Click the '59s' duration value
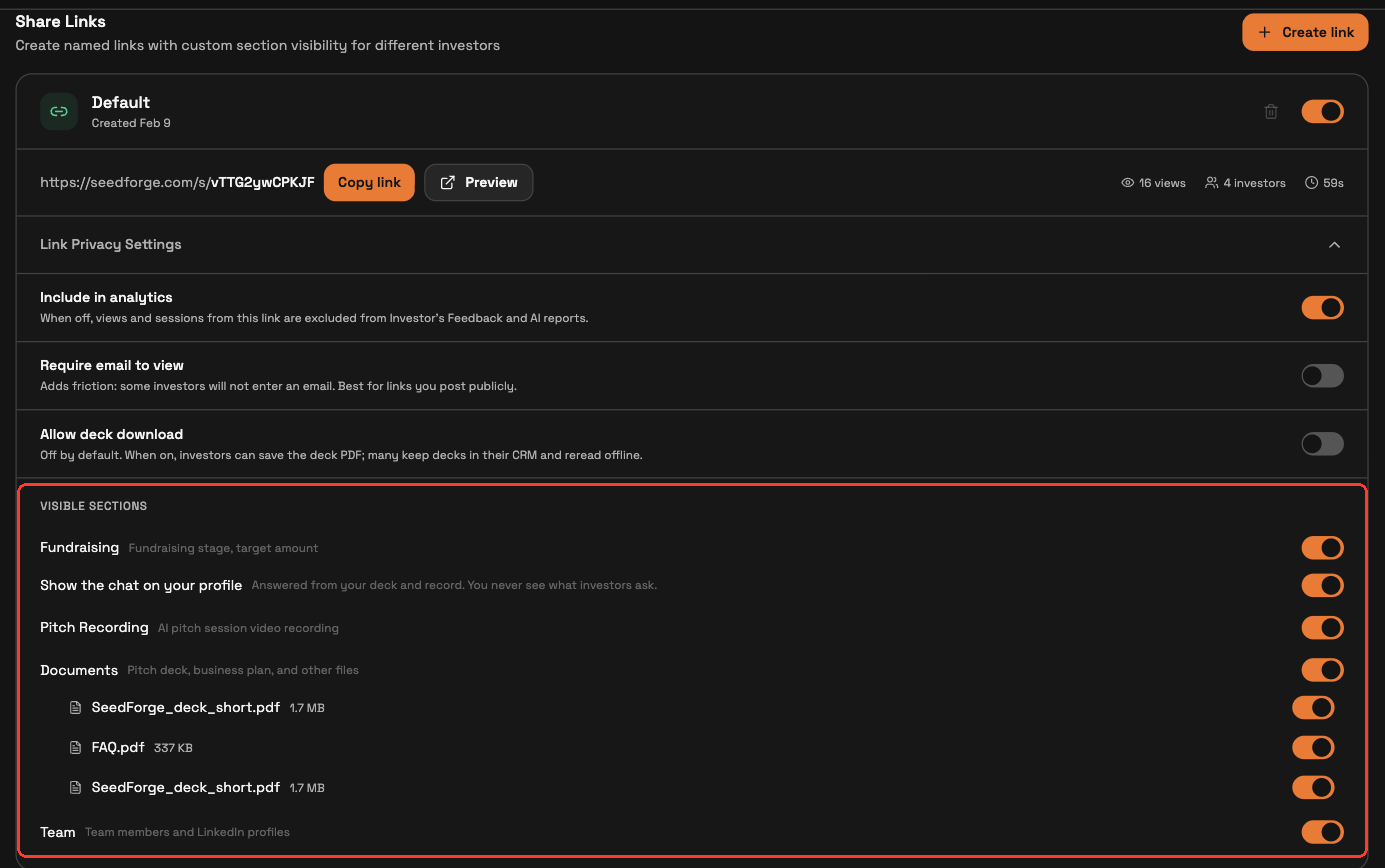 coord(1333,183)
